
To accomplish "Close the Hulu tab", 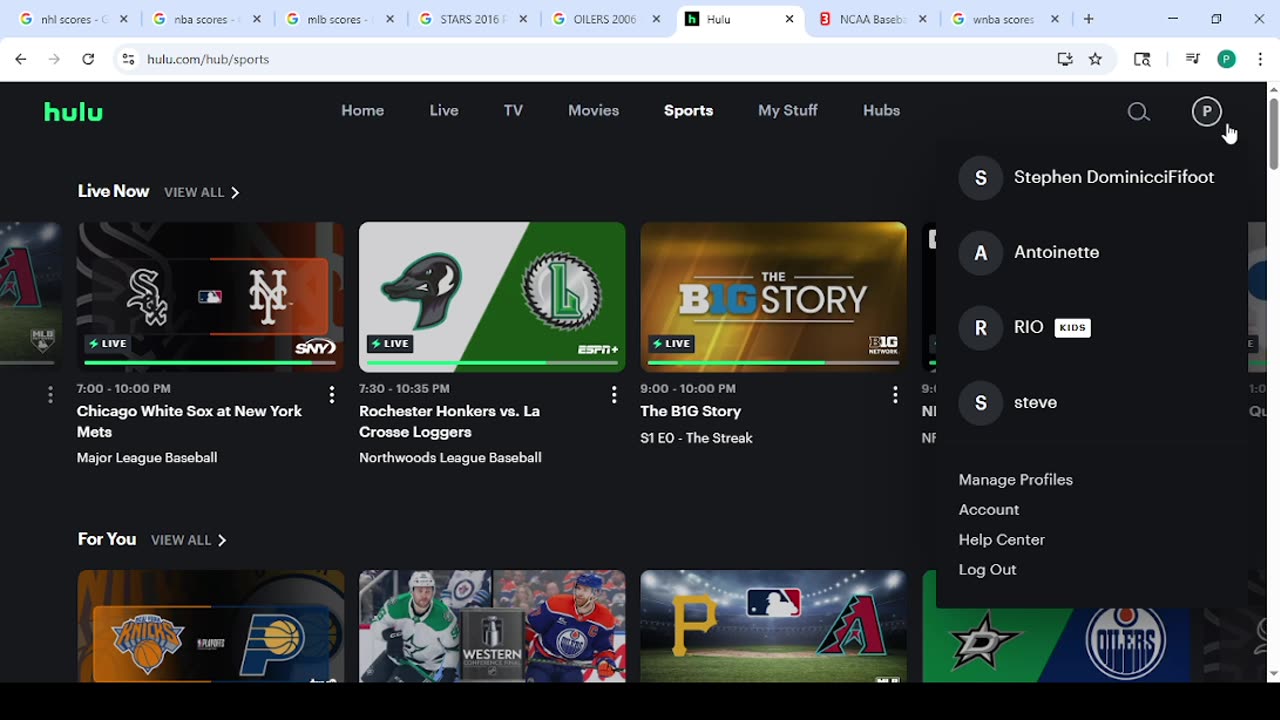I will point(789,19).
